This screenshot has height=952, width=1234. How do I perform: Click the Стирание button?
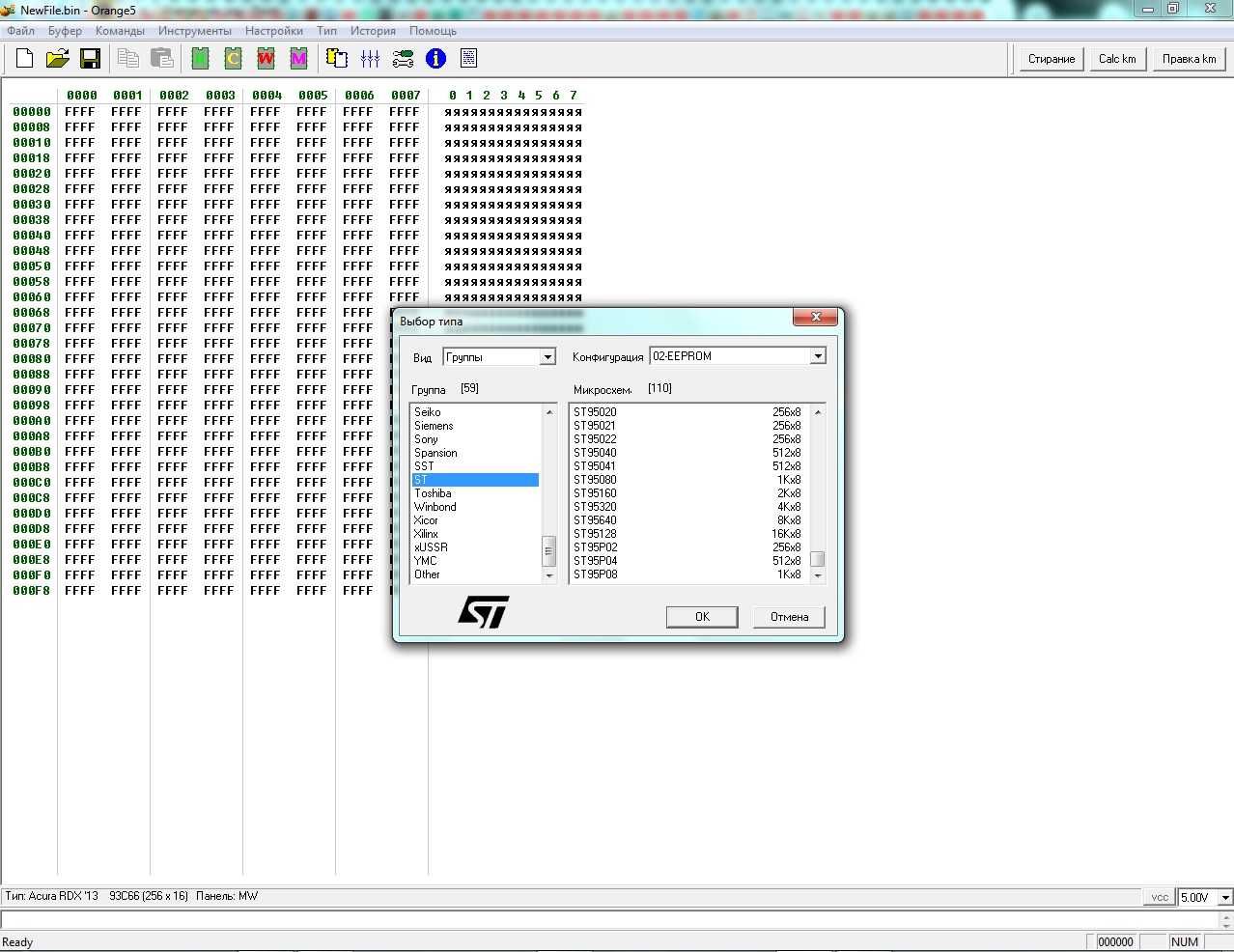coord(1052,59)
